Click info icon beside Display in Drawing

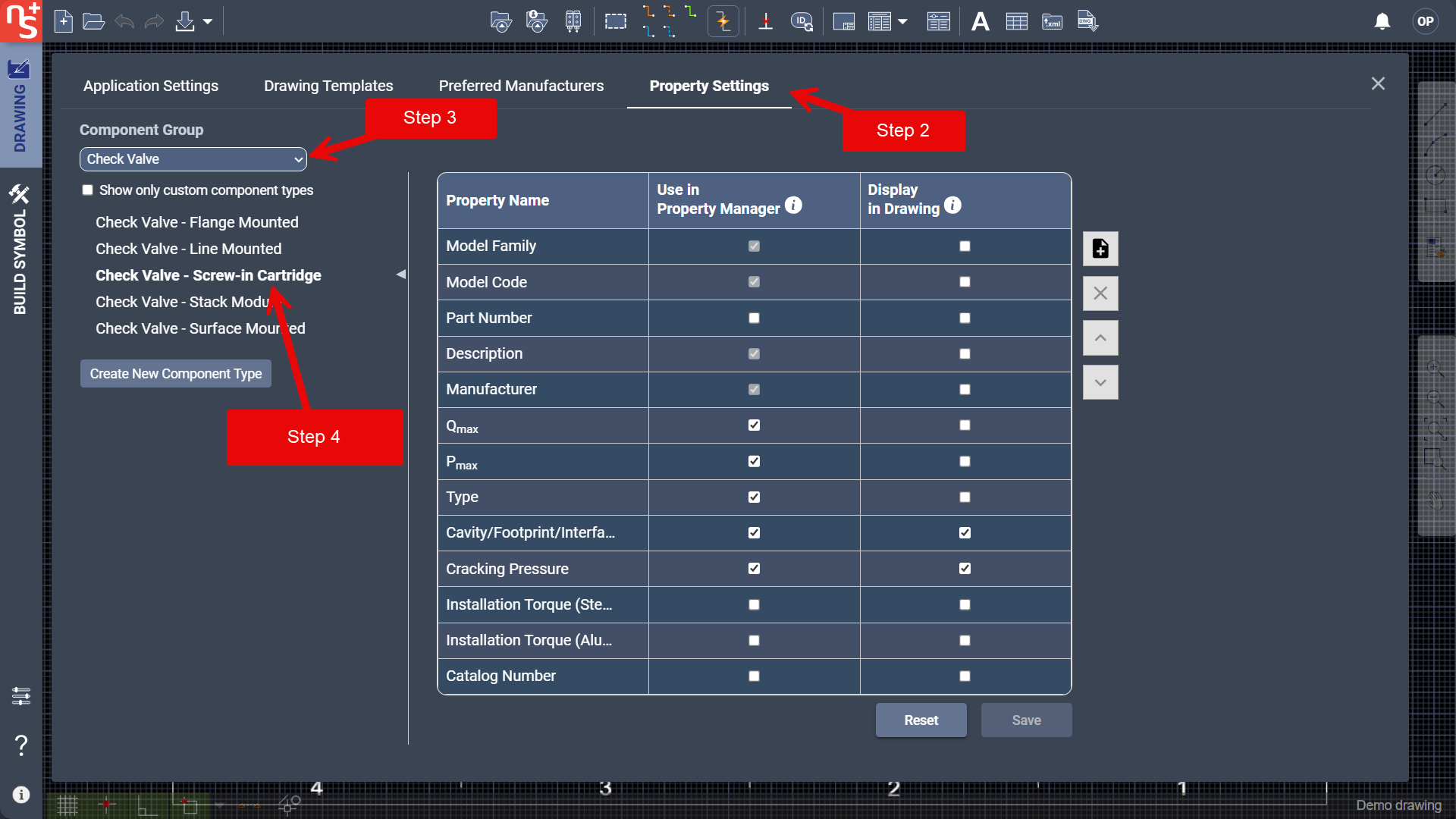953,206
